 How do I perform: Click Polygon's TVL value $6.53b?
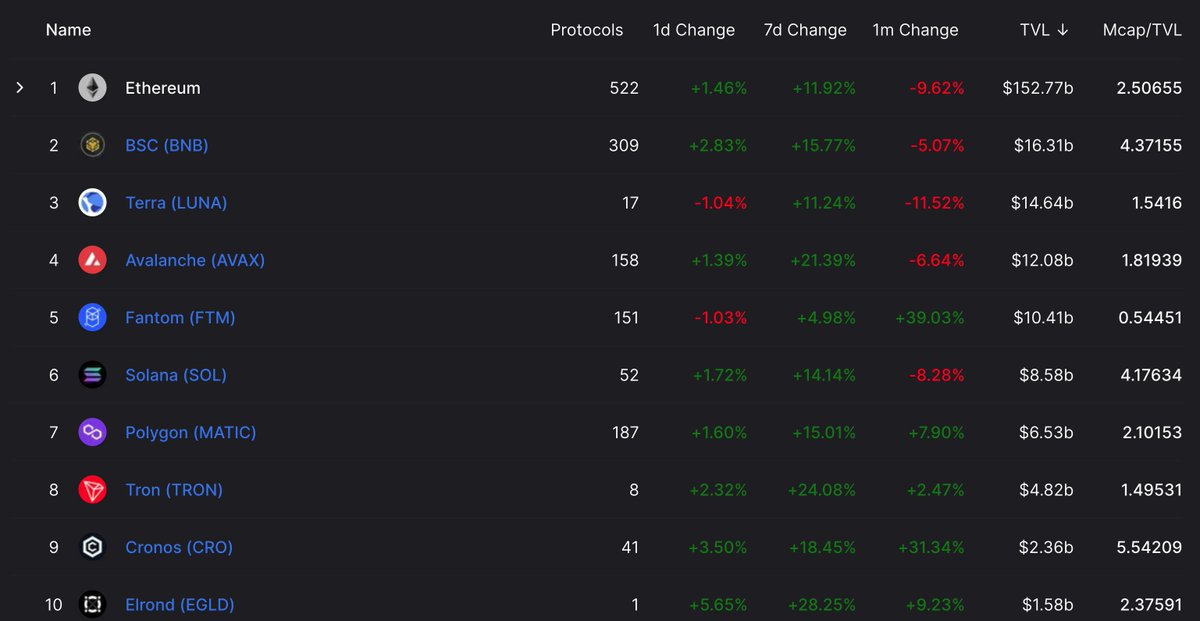click(1047, 432)
